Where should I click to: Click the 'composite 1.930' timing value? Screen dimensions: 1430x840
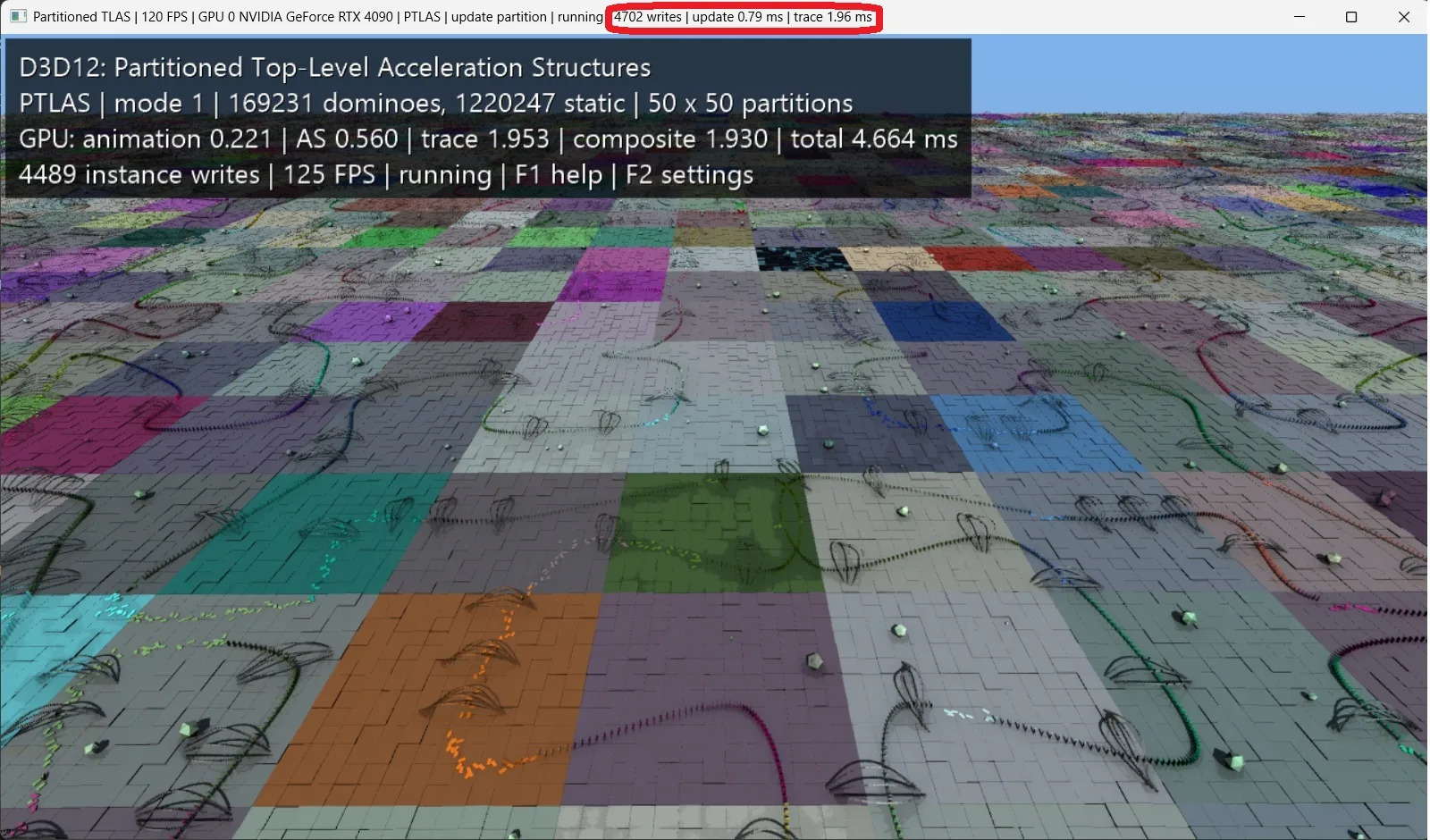670,139
